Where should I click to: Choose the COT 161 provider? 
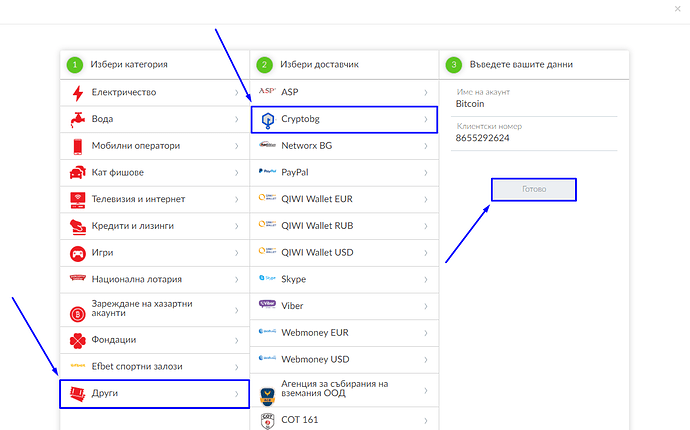[344, 419]
